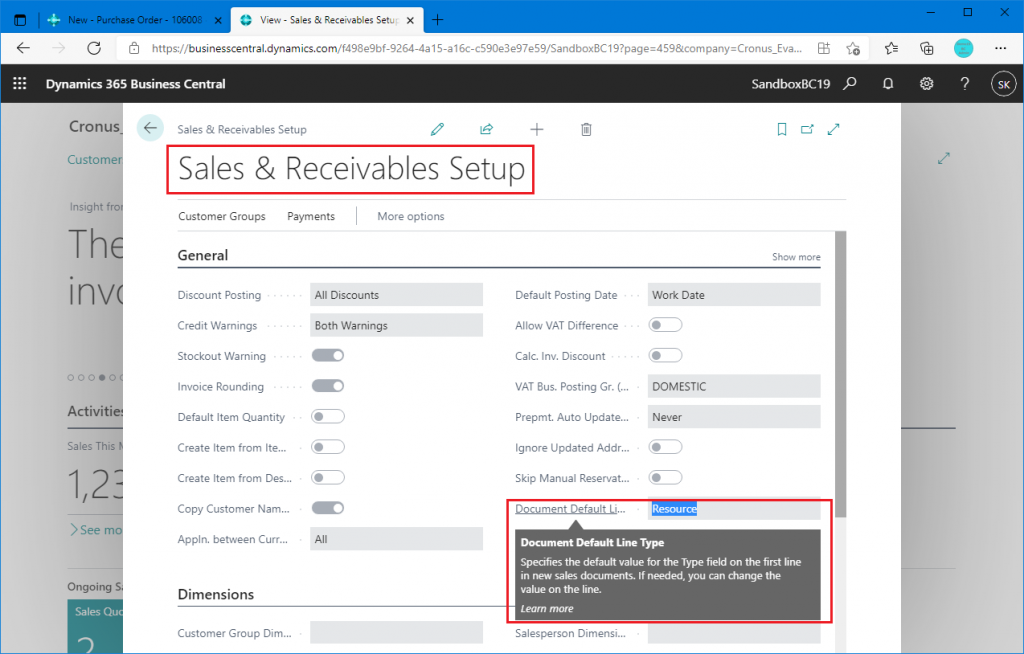Viewport: 1024px width, 654px height.
Task: Click the tab actions menu icon
Action: (x=20, y=20)
